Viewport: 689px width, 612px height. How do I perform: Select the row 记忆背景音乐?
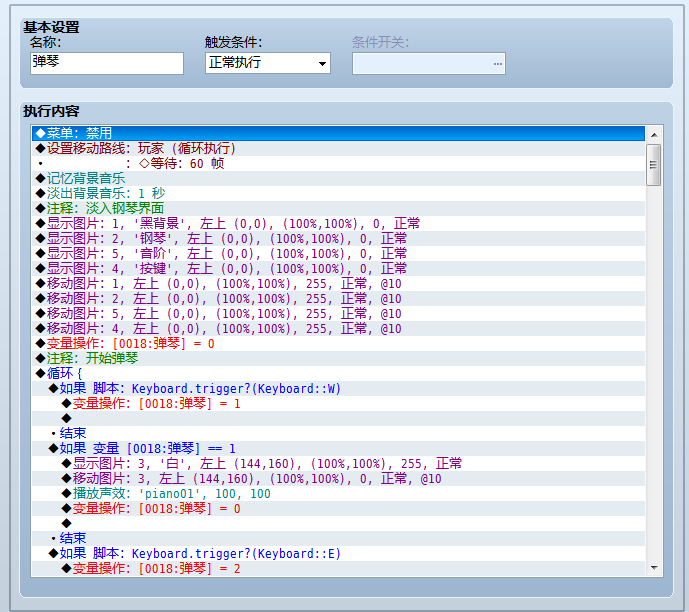coord(338,178)
